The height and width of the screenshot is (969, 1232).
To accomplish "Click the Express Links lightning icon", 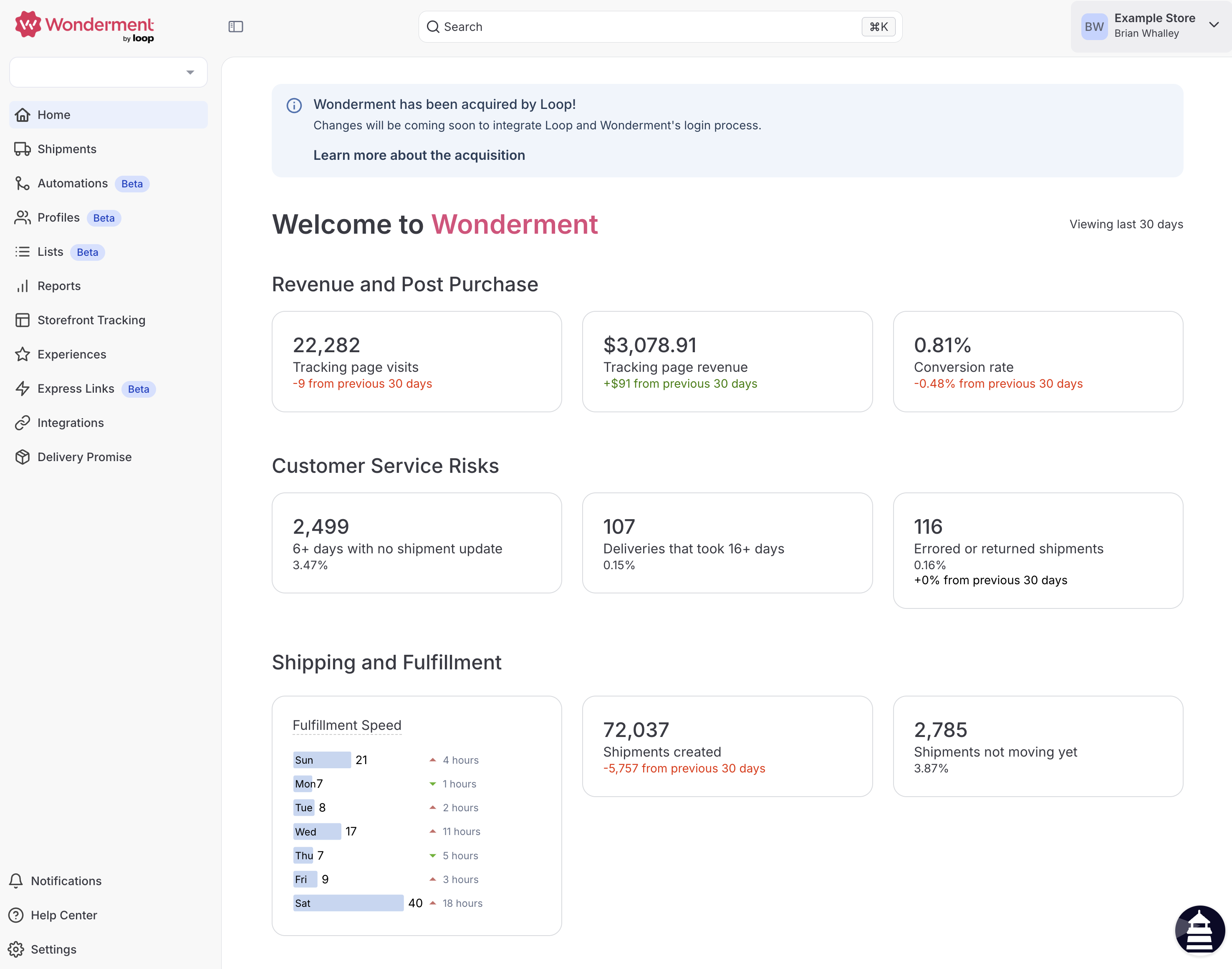I will point(23,389).
